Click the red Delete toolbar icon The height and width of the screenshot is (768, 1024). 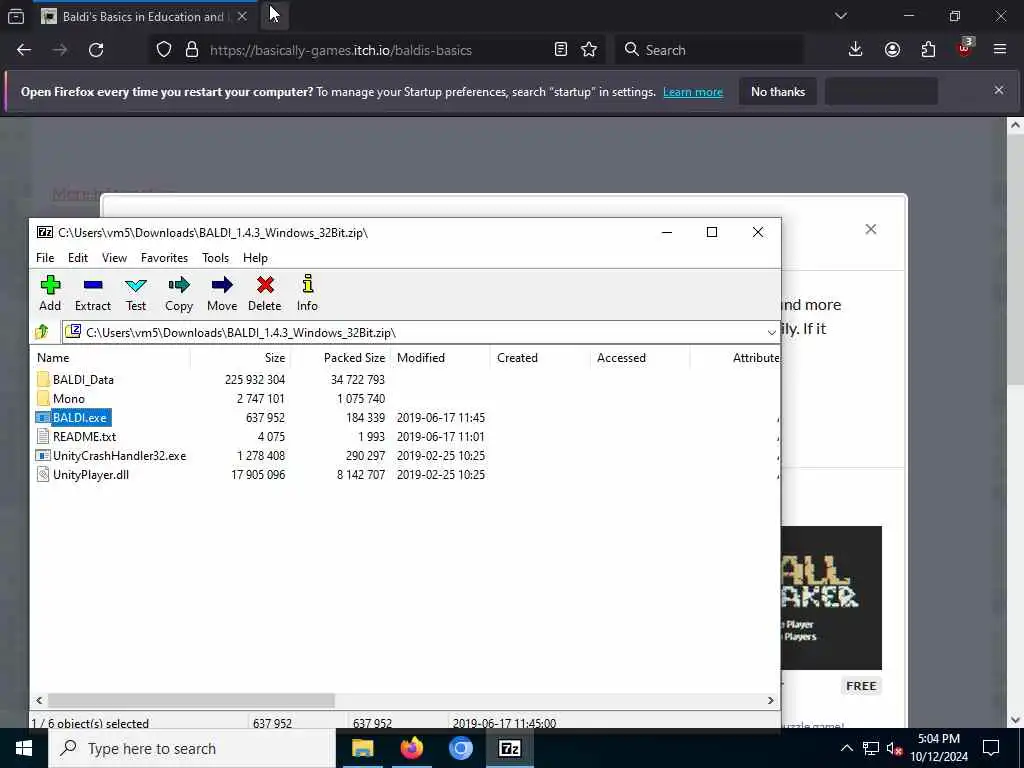click(x=264, y=293)
